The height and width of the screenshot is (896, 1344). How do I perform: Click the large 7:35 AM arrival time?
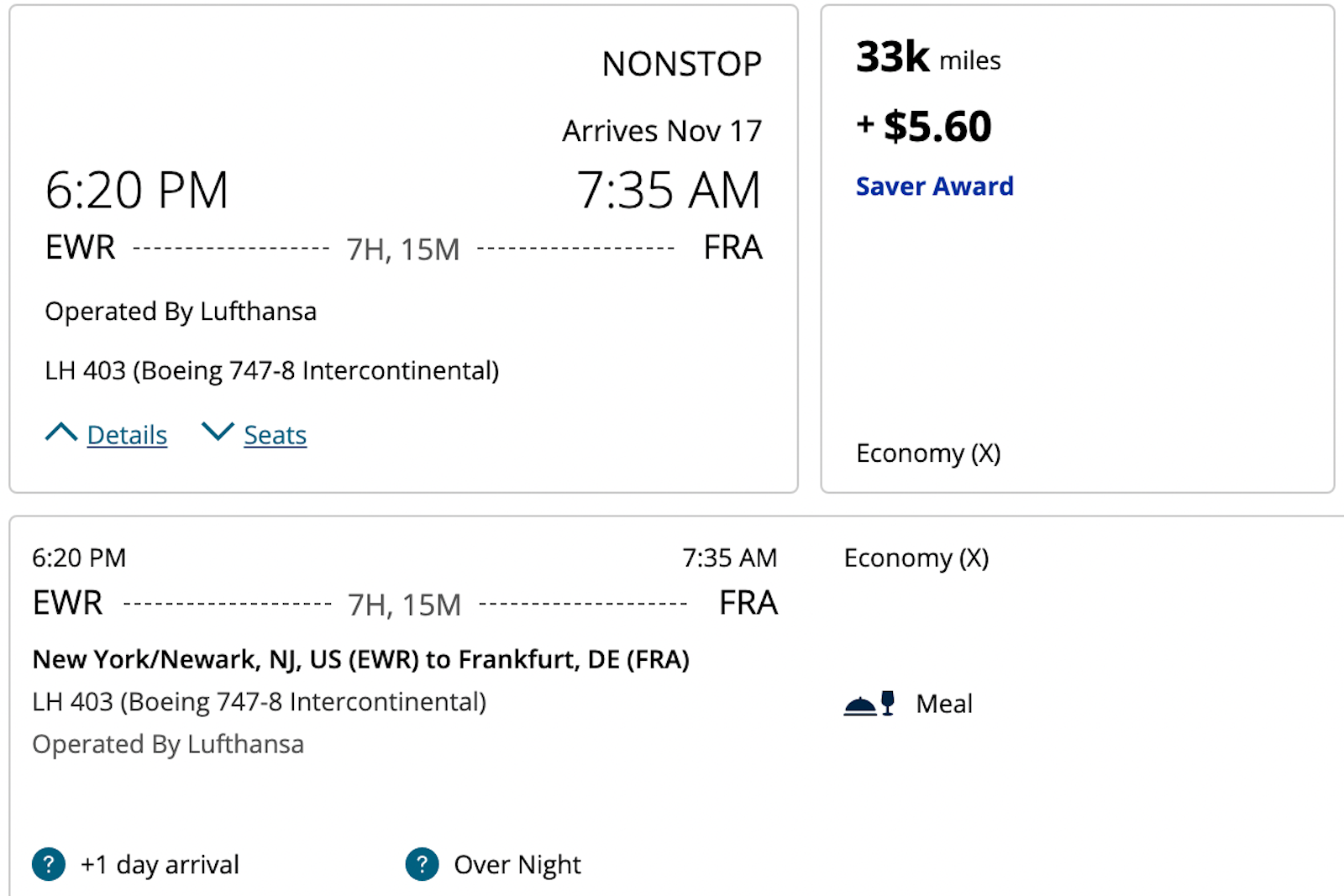[669, 190]
